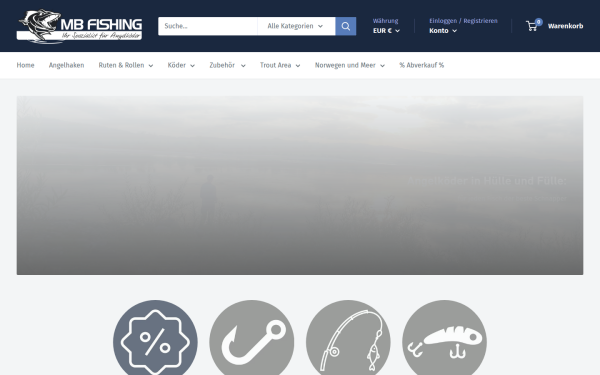Expand the Köder menu
Screen dimensions: 600x375
tap(181, 65)
